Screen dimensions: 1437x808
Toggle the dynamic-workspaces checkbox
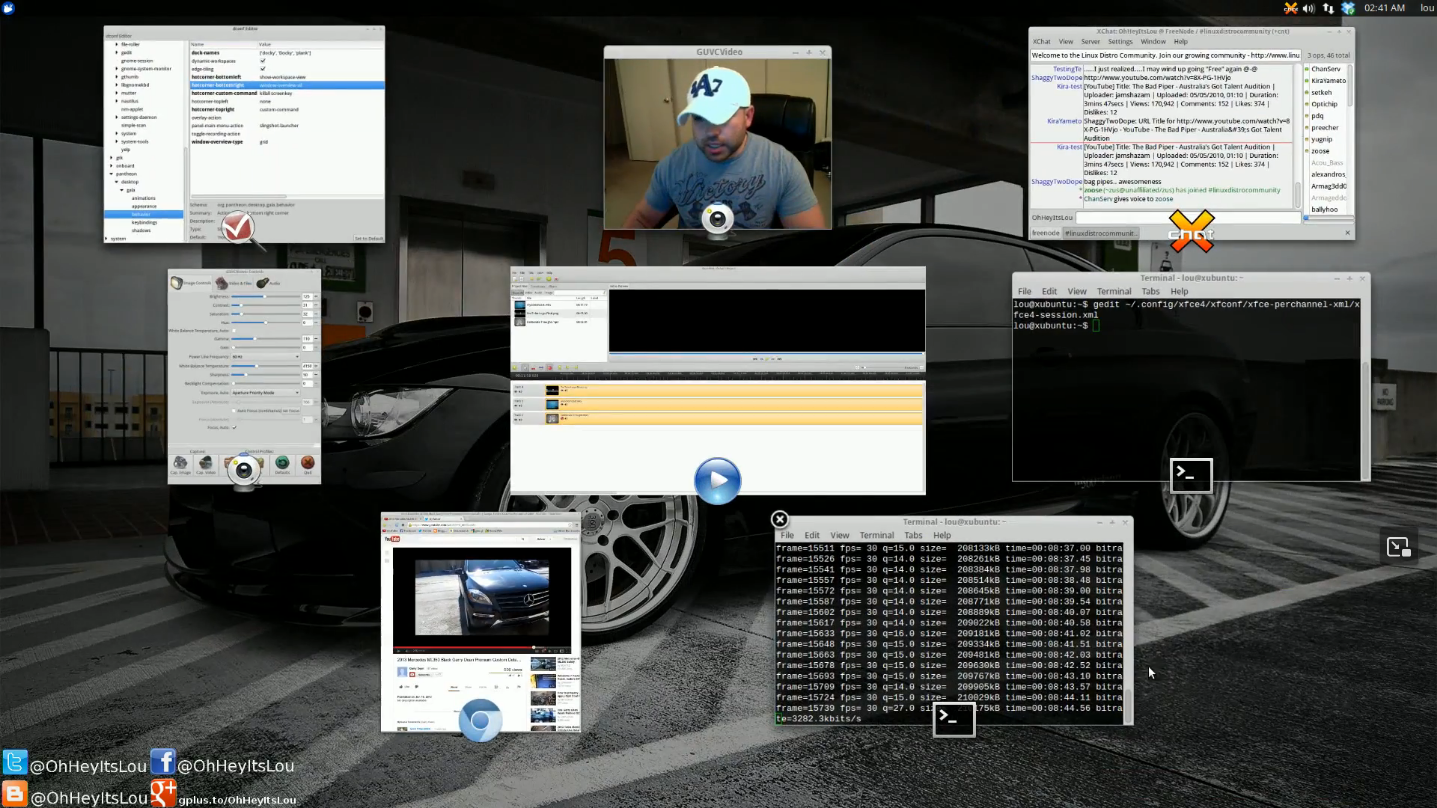click(263, 61)
